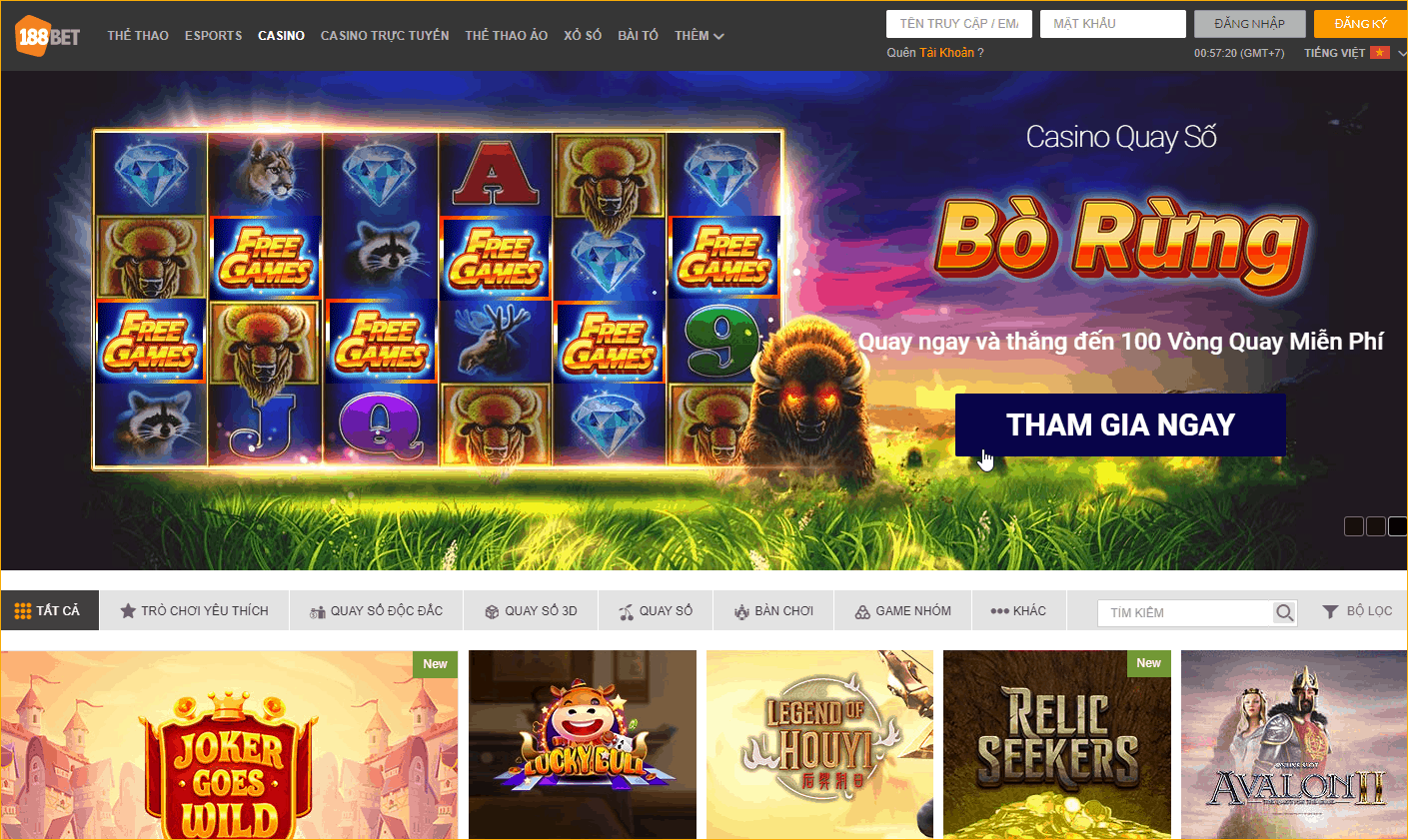Select the QUAY SỐ 3D cube category

(531, 610)
